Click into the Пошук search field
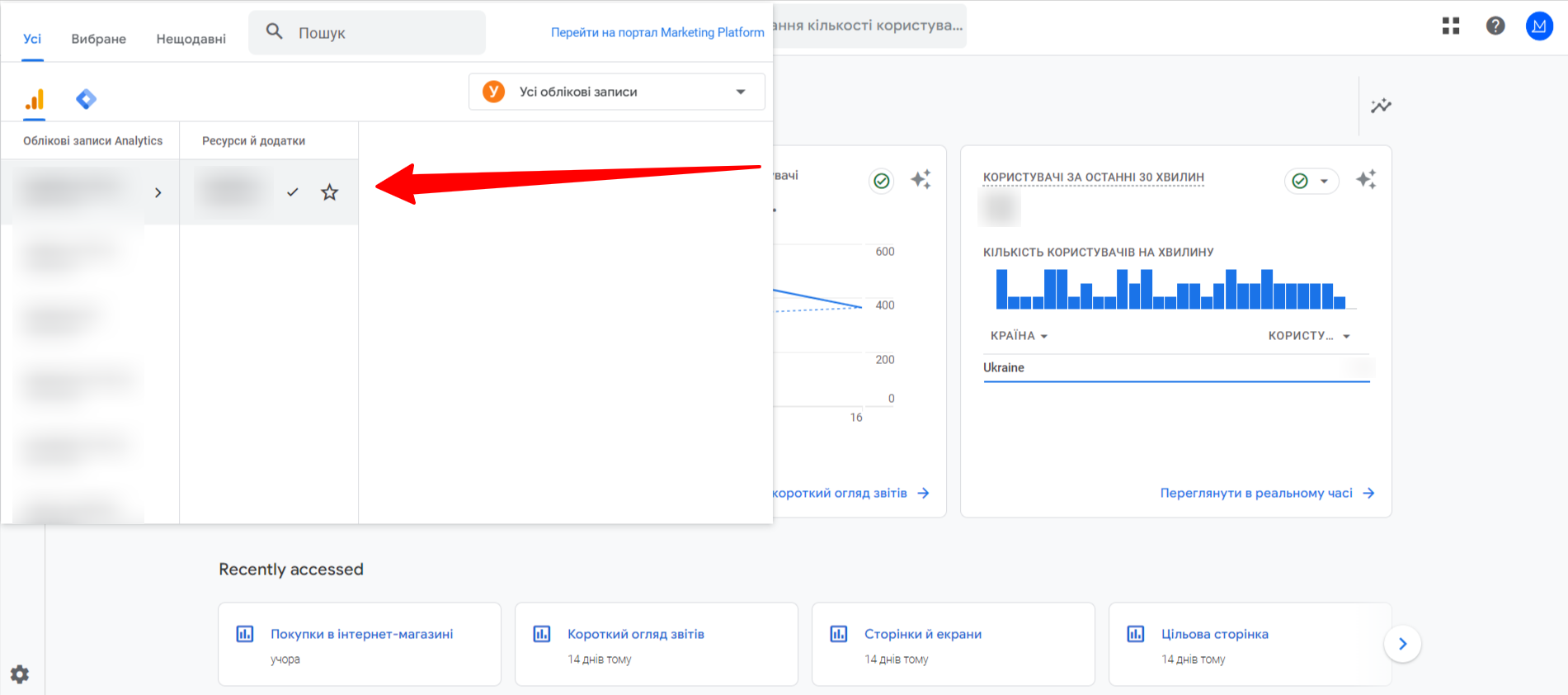Screen dimensions: 1568x695 (x=367, y=33)
